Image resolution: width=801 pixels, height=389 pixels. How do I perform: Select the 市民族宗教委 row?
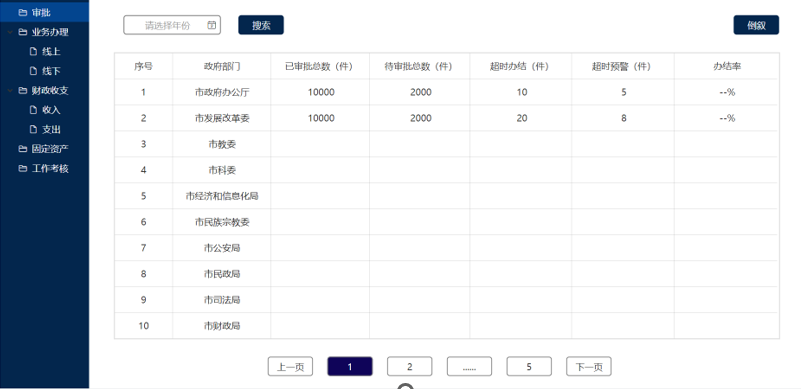(447, 222)
